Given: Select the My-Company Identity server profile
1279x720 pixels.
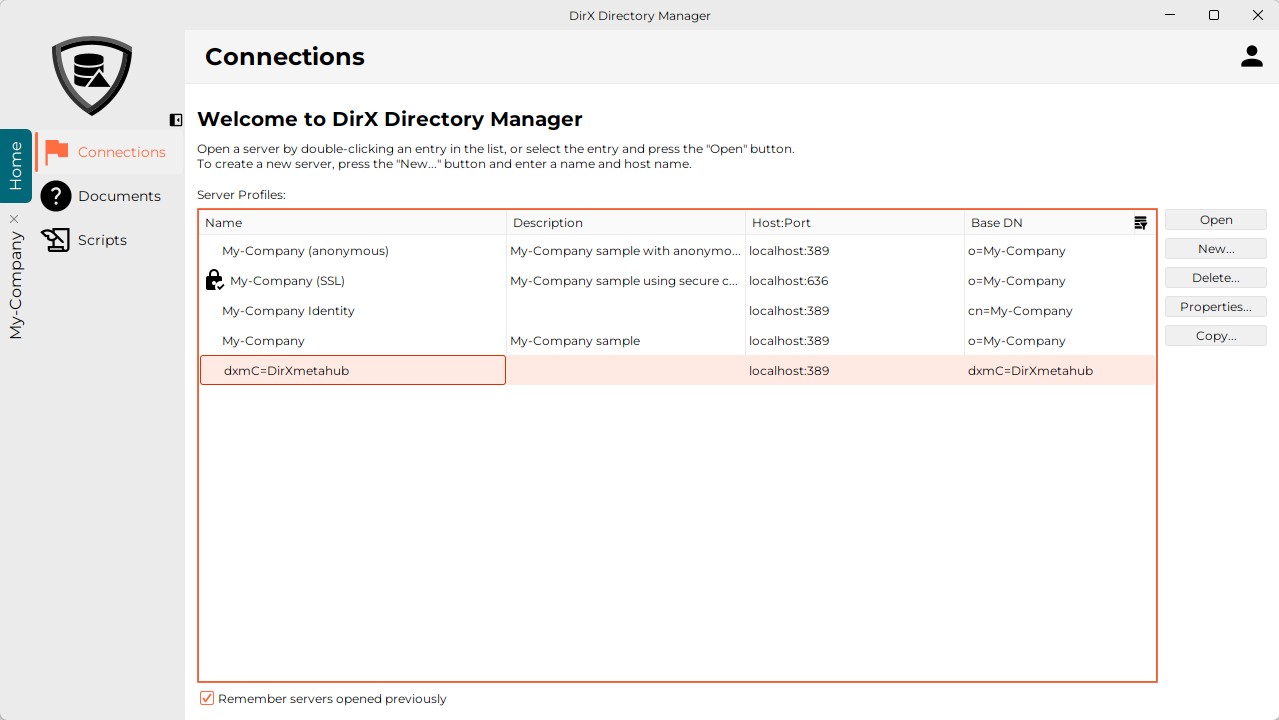Looking at the screenshot, I should point(288,311).
